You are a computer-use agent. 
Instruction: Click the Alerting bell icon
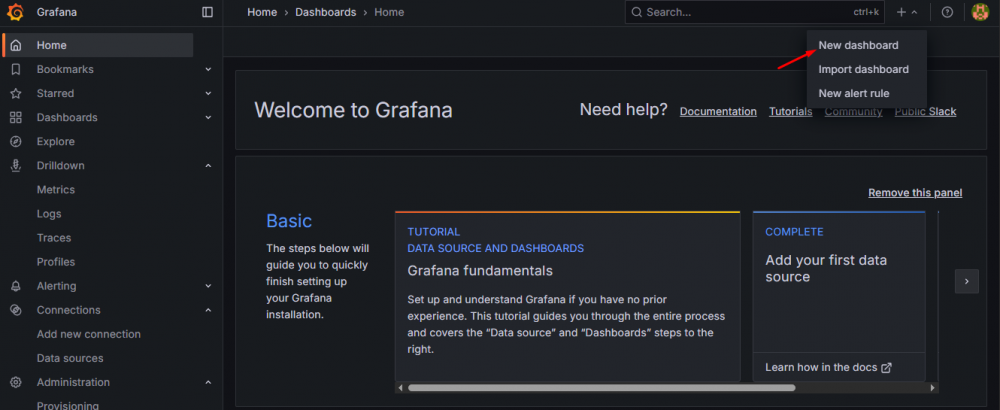pos(15,286)
